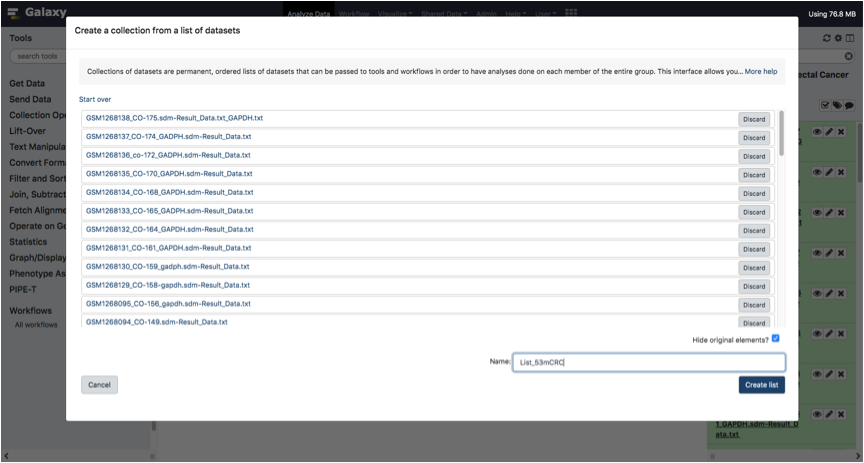Click the More help link
Image resolution: width=864 pixels, height=463 pixels.
[x=761, y=72]
